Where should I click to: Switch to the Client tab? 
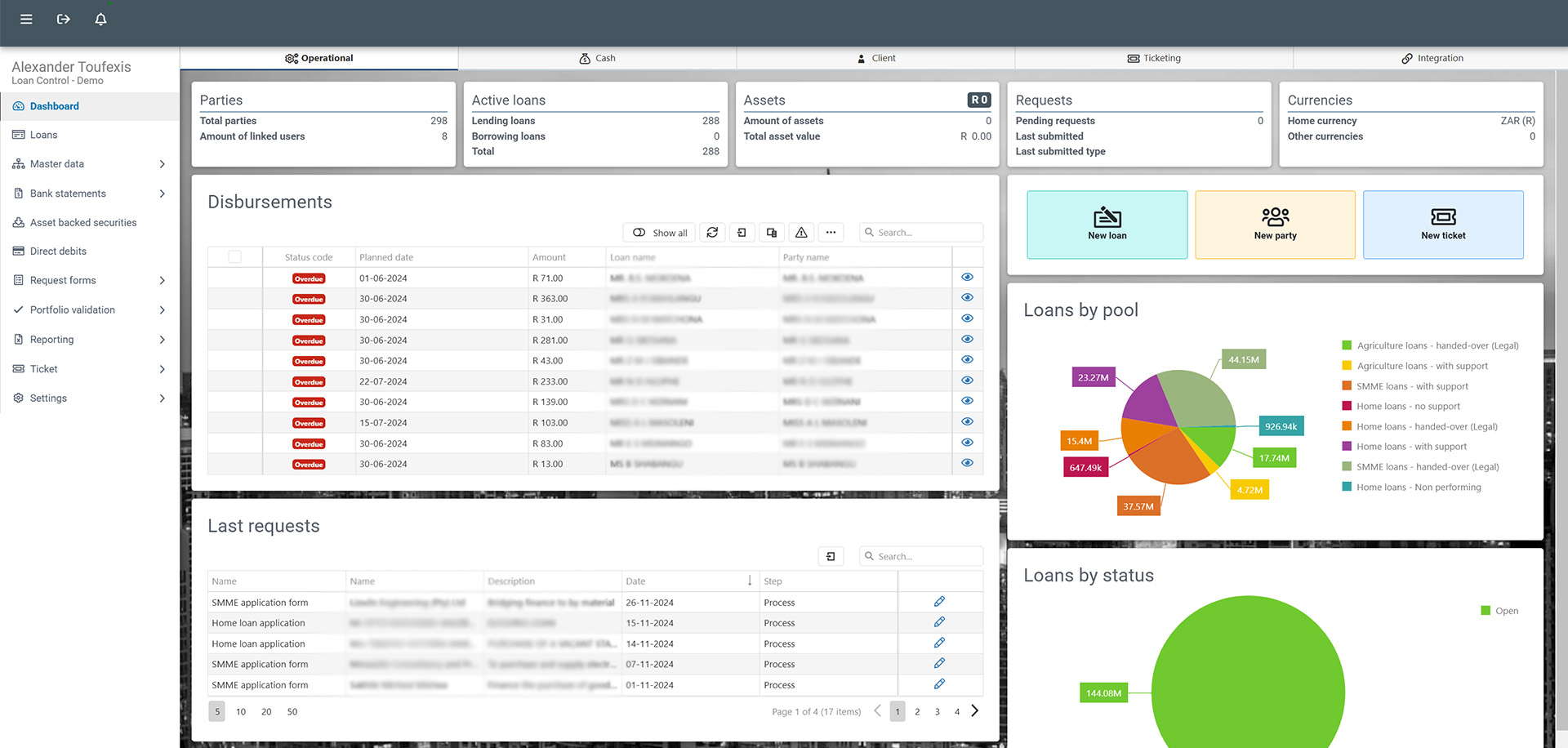pyautogui.click(x=875, y=58)
